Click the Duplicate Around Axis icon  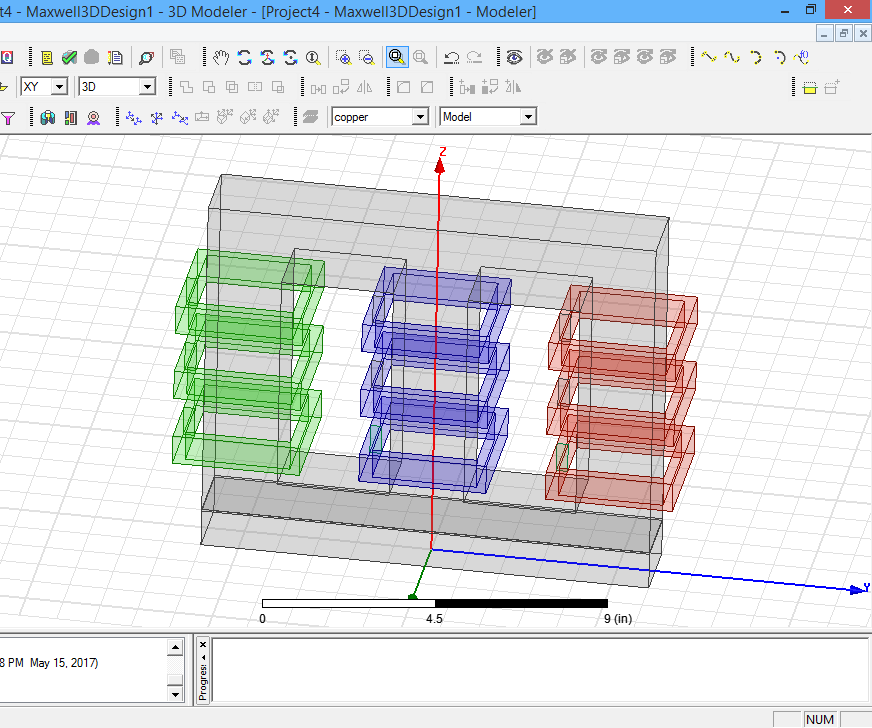[x=490, y=87]
